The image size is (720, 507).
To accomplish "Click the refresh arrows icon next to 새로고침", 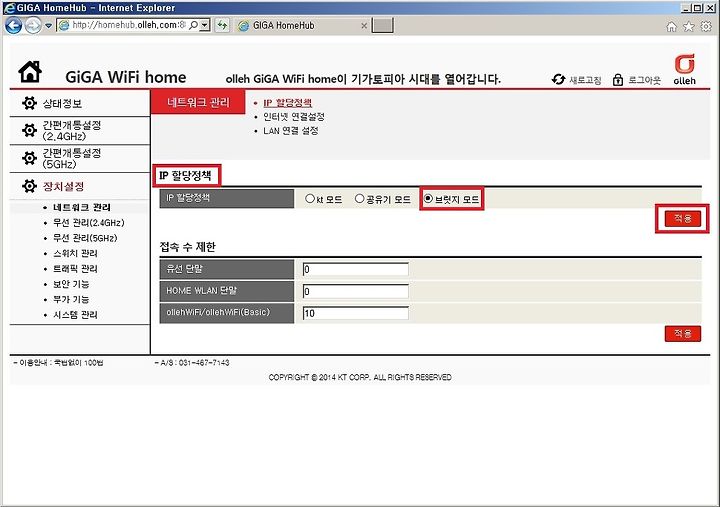I will pyautogui.click(x=558, y=79).
